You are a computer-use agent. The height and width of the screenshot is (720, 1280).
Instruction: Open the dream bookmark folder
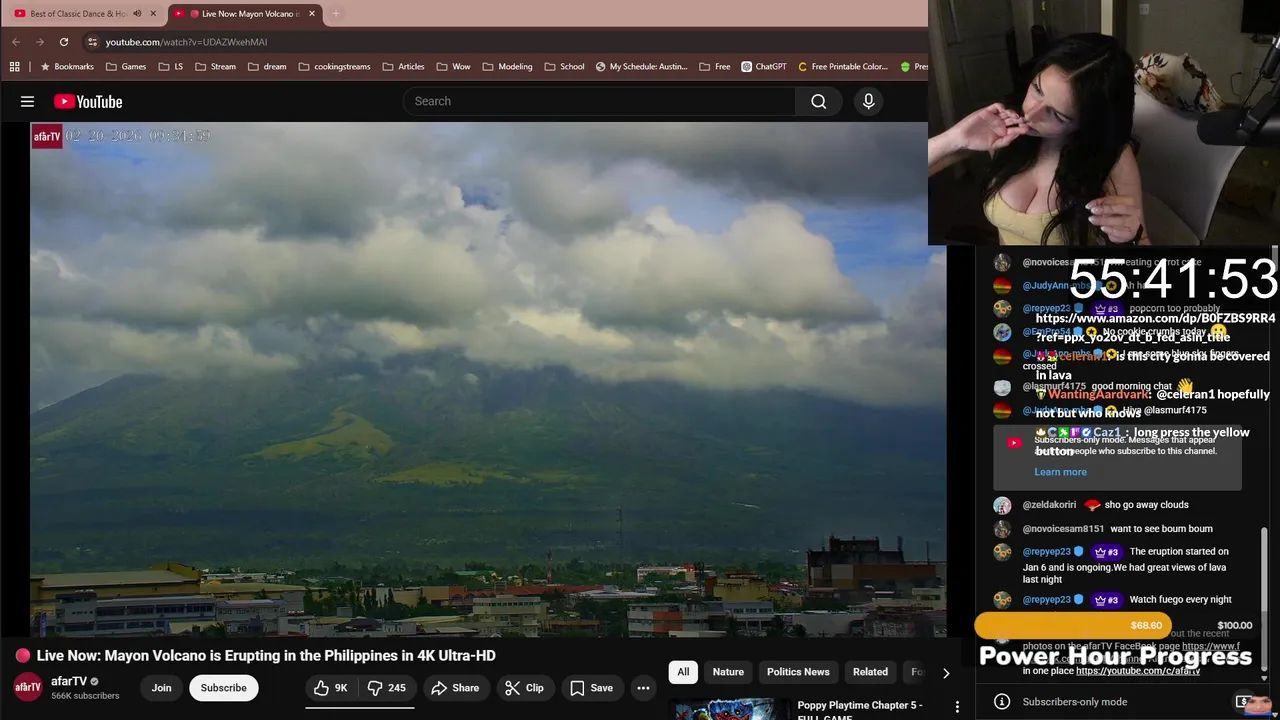tap(267, 67)
